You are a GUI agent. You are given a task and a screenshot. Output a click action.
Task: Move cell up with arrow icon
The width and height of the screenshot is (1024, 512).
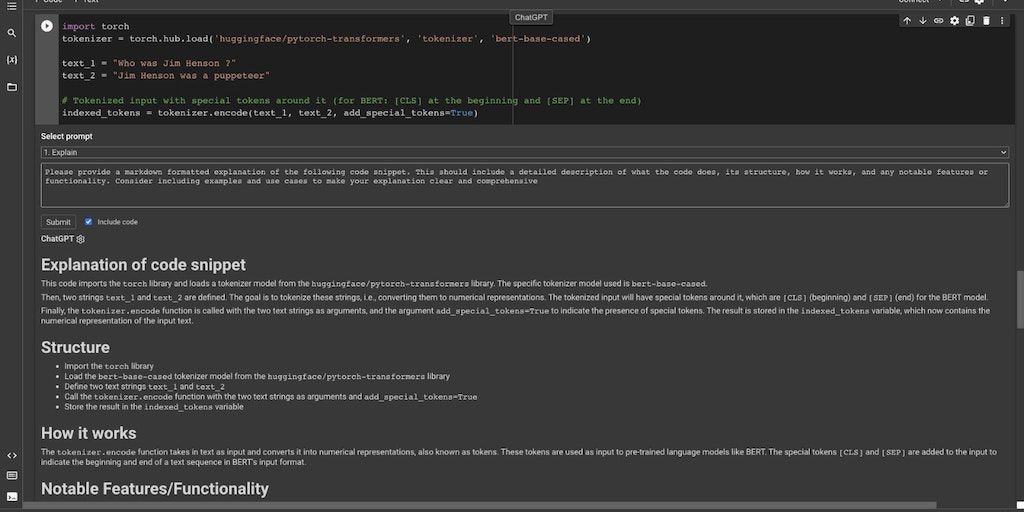click(x=907, y=21)
